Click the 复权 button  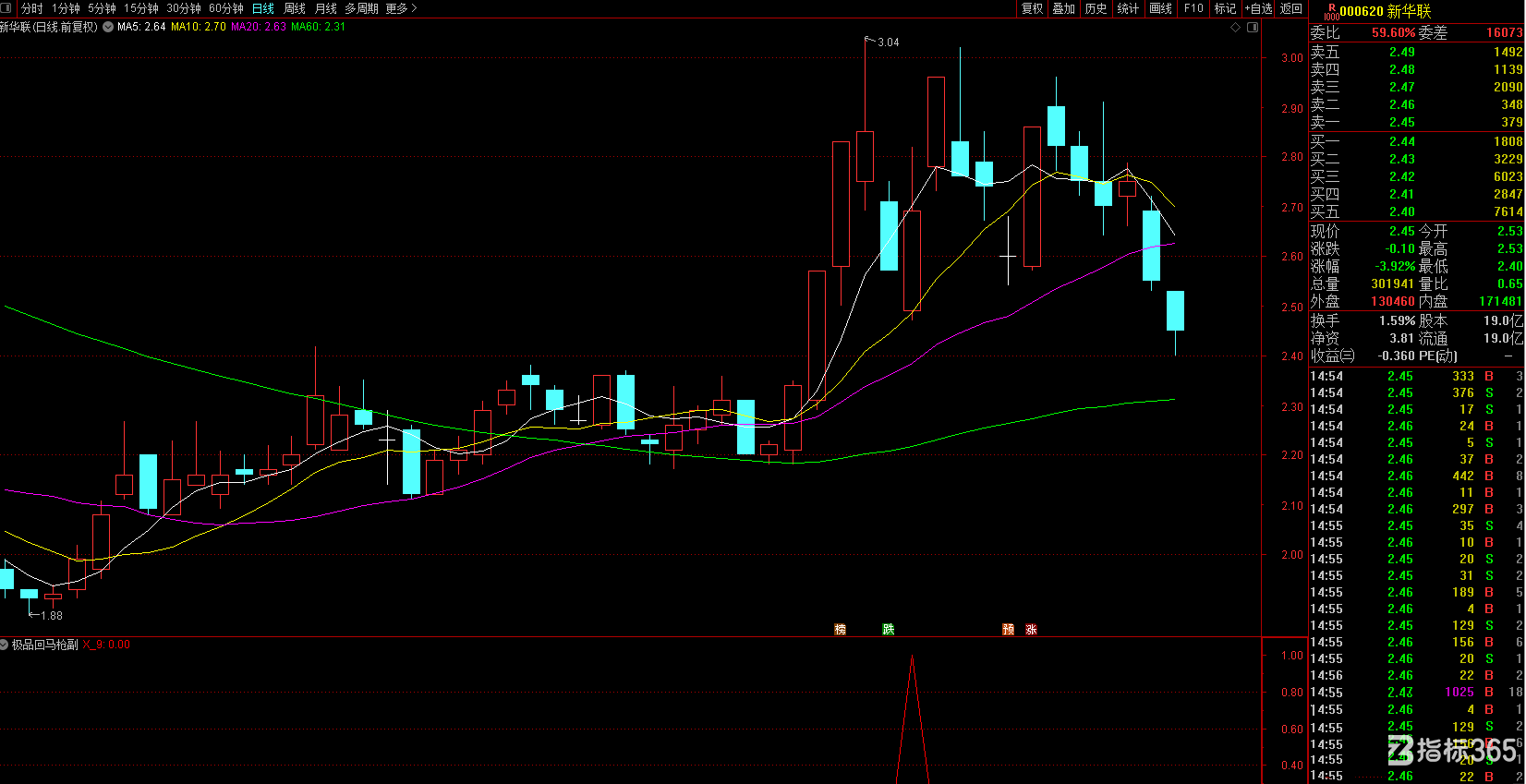click(x=1032, y=8)
